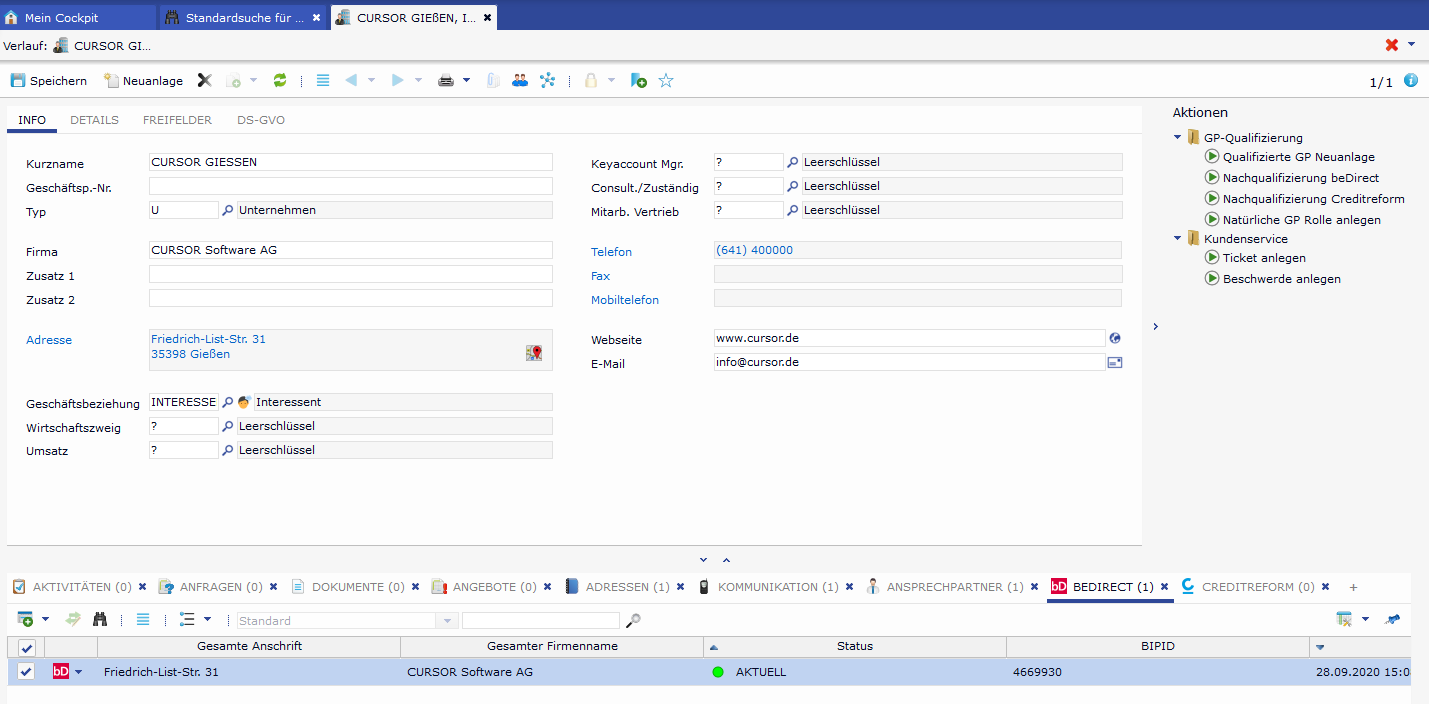Toggle the select-all checkbox in table header
This screenshot has height=704, width=1429.
(27, 647)
